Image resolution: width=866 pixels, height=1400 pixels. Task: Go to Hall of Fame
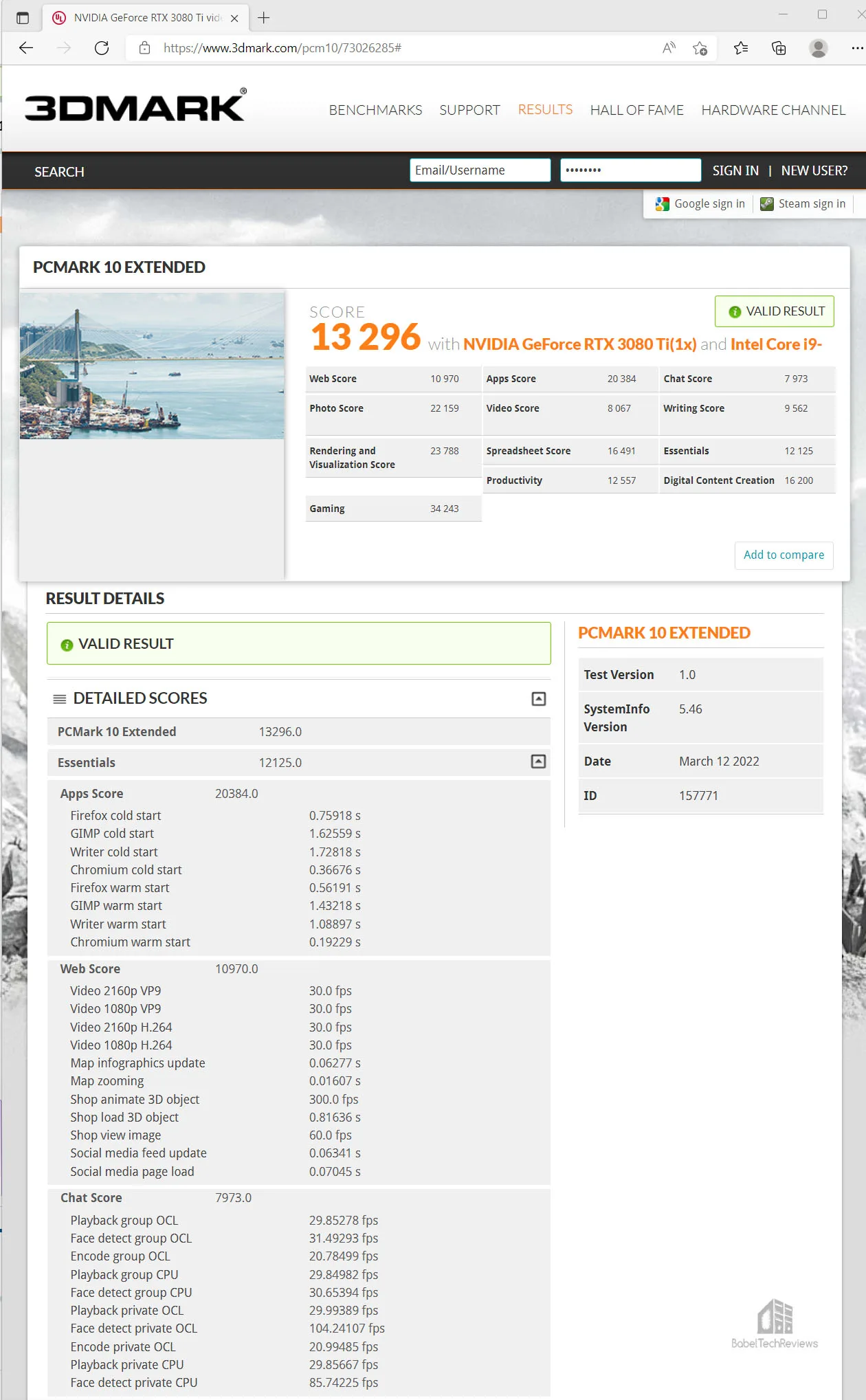636,110
